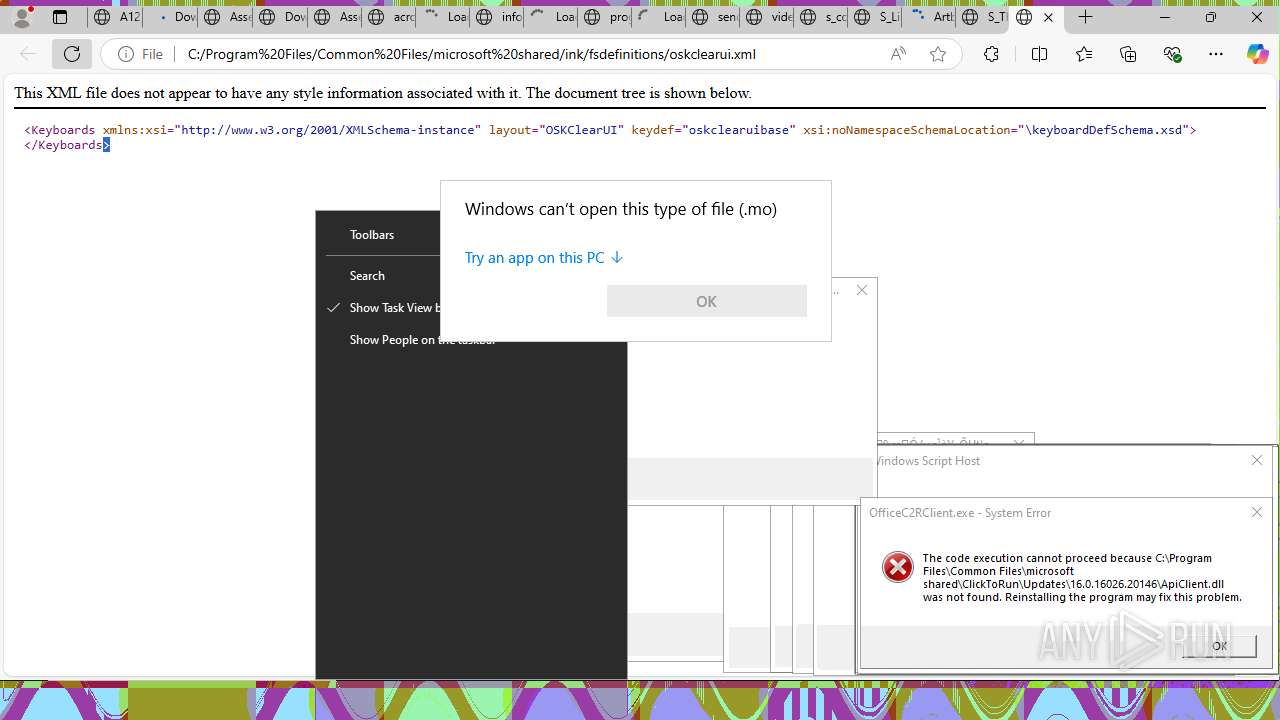Click the browser Back arrow
This screenshot has height=720, width=1280.
28,54
